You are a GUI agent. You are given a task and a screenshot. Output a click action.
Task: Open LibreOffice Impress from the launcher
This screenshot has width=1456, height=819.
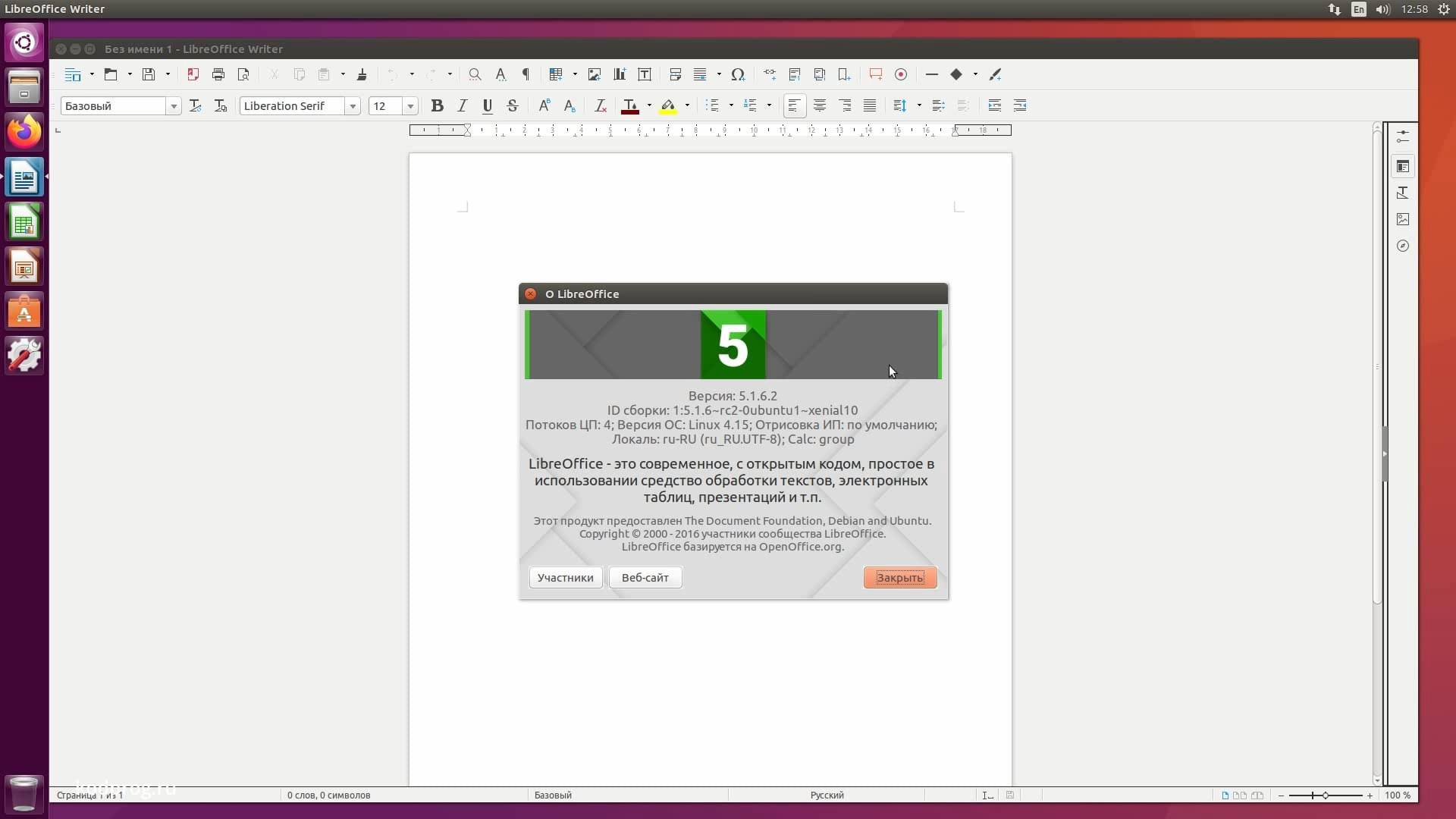pyautogui.click(x=24, y=267)
